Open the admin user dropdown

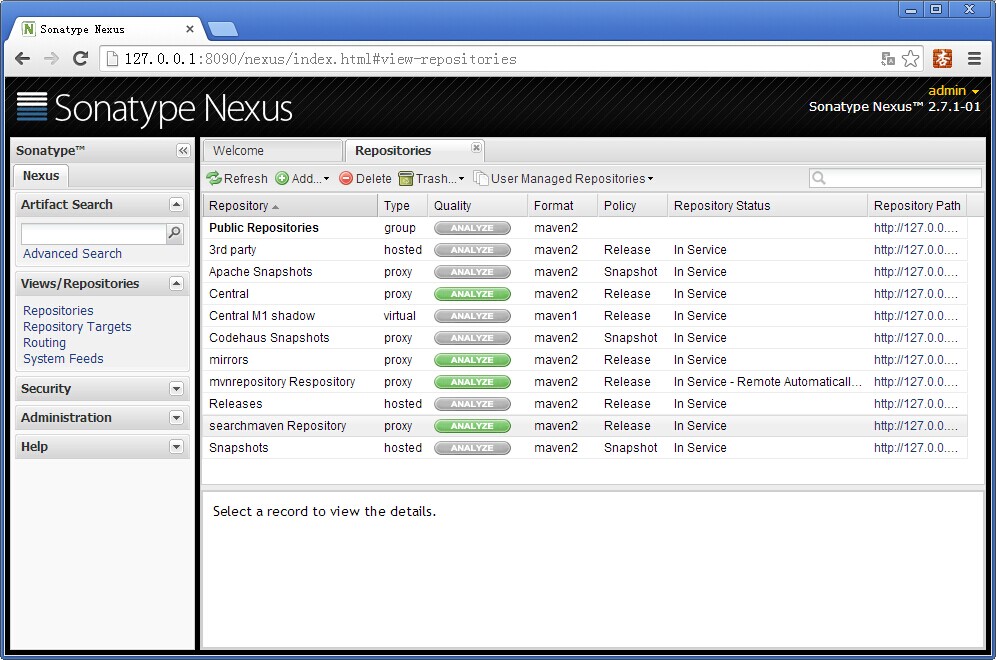[x=953, y=90]
